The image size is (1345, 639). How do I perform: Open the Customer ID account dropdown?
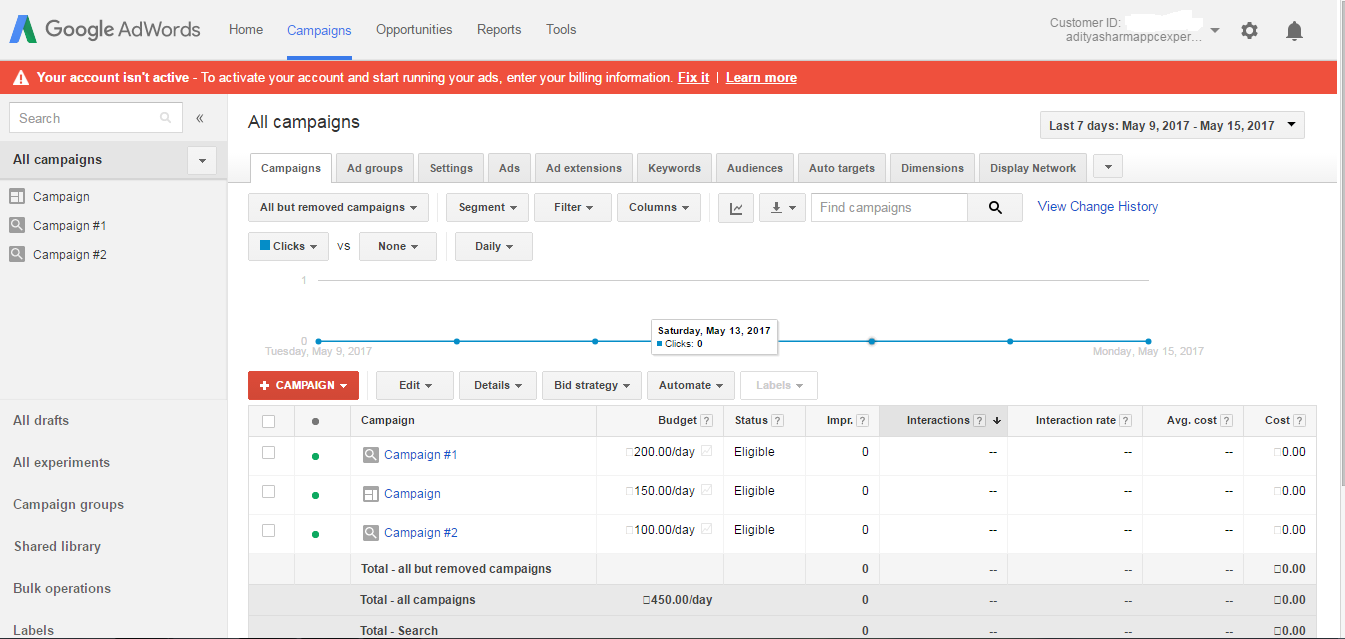[x=1215, y=30]
